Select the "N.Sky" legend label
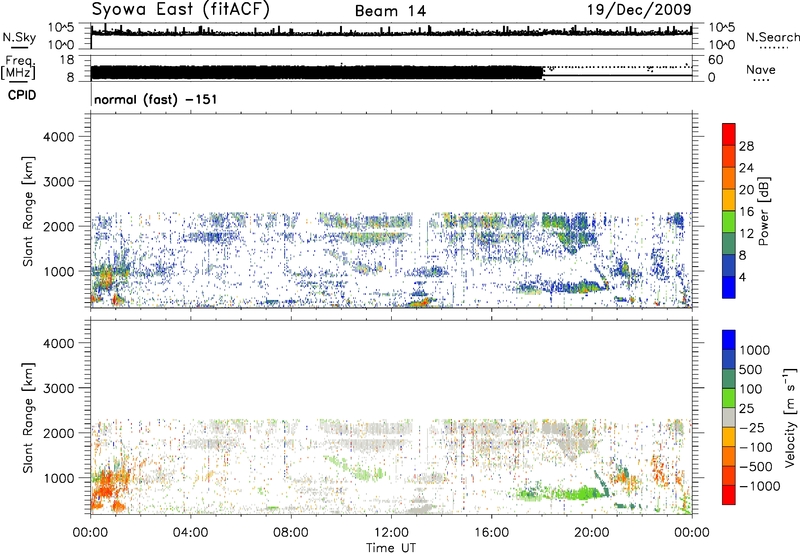Screen dimensions: 800x554 (19, 37)
